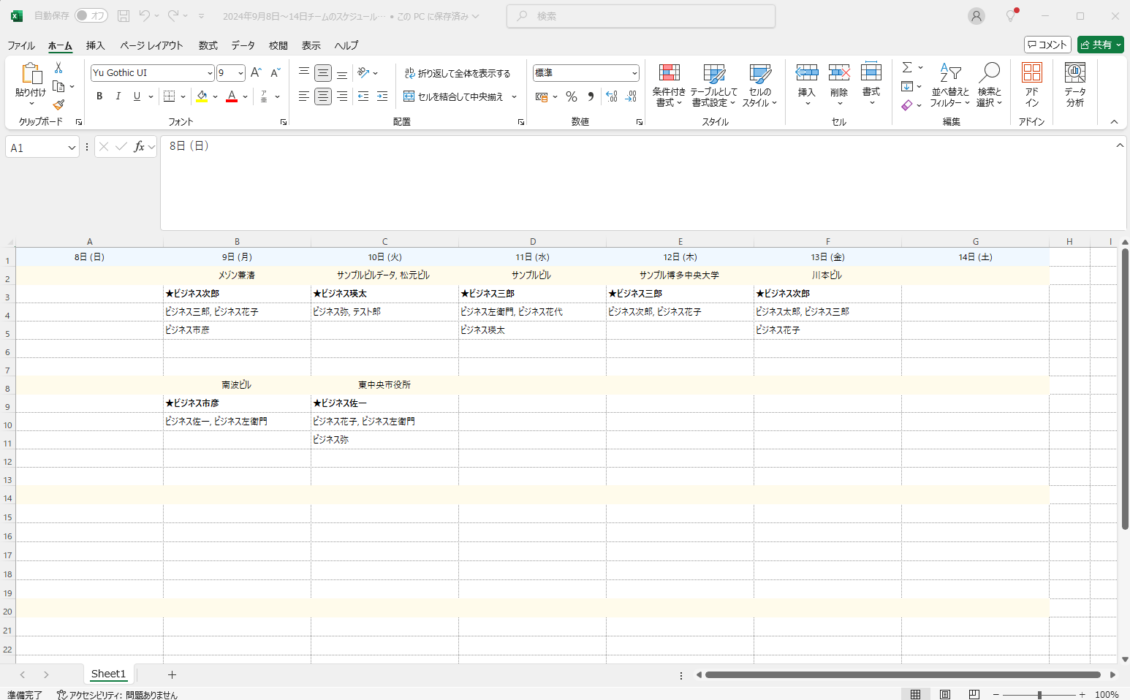Align text to bottom
Screen dimensions: 1130x700
click(342, 73)
